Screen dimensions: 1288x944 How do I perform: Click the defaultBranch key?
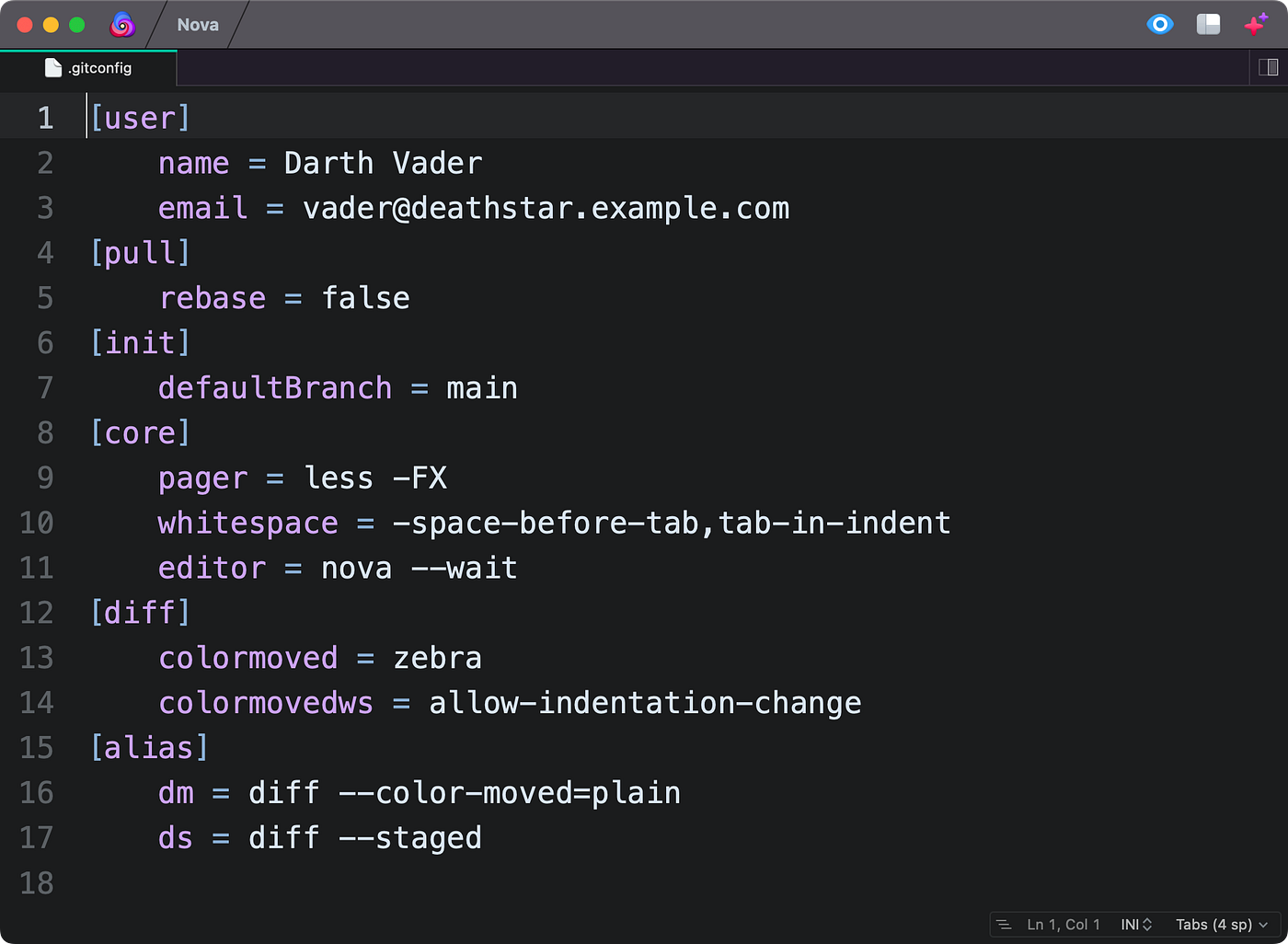point(275,388)
